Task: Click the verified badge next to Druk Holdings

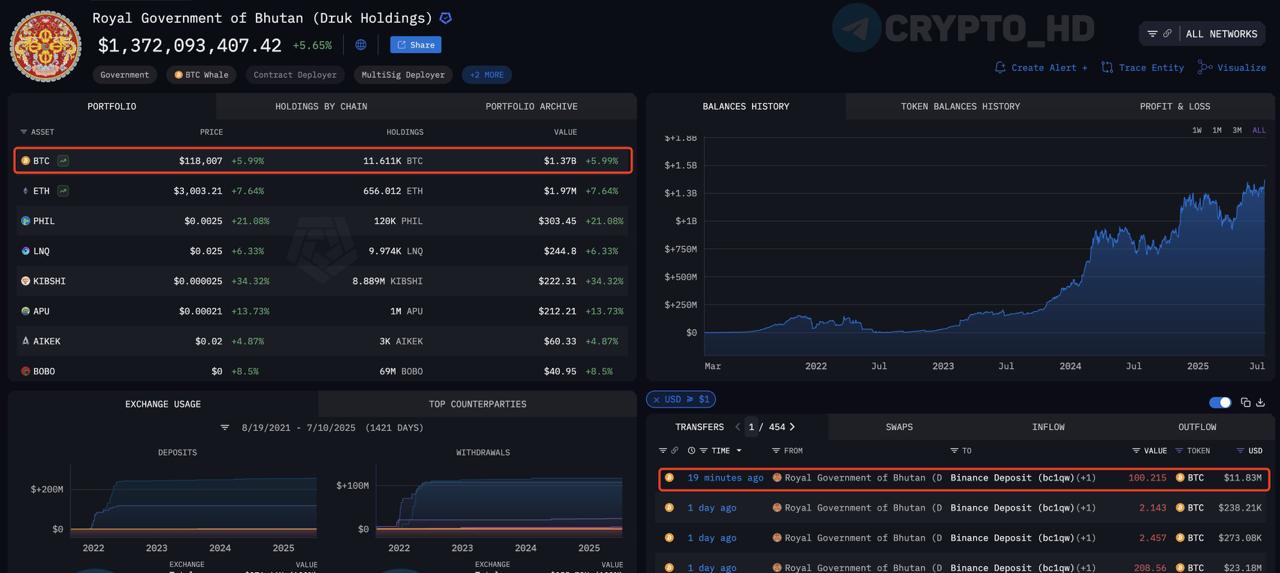Action: click(445, 18)
